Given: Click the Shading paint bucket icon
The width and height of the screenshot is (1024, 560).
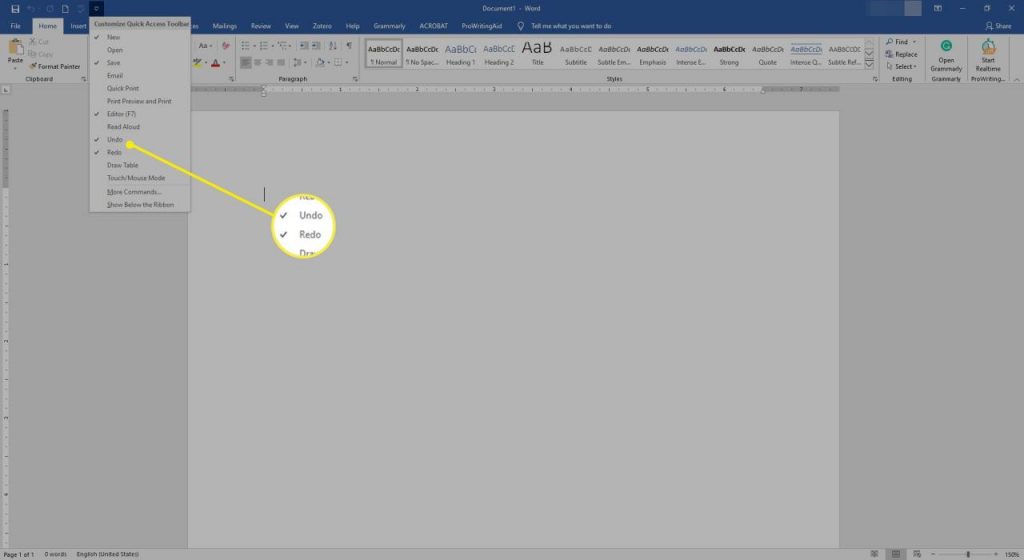Looking at the screenshot, I should (319, 63).
